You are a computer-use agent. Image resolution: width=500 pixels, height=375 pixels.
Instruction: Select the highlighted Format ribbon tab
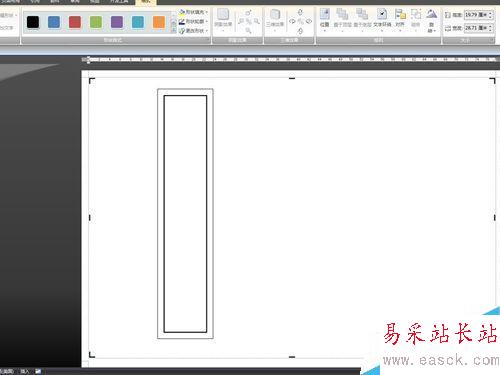pos(146,2)
